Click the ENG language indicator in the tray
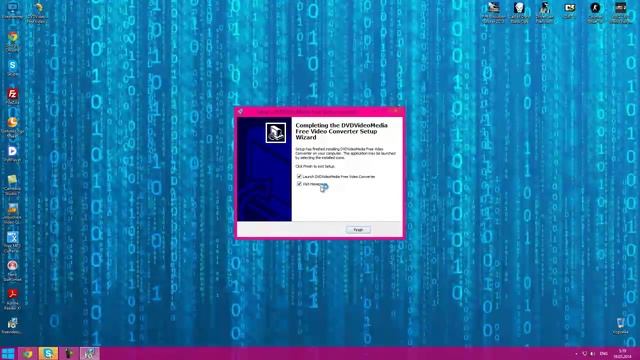This screenshot has width=640, height=360. point(604,353)
